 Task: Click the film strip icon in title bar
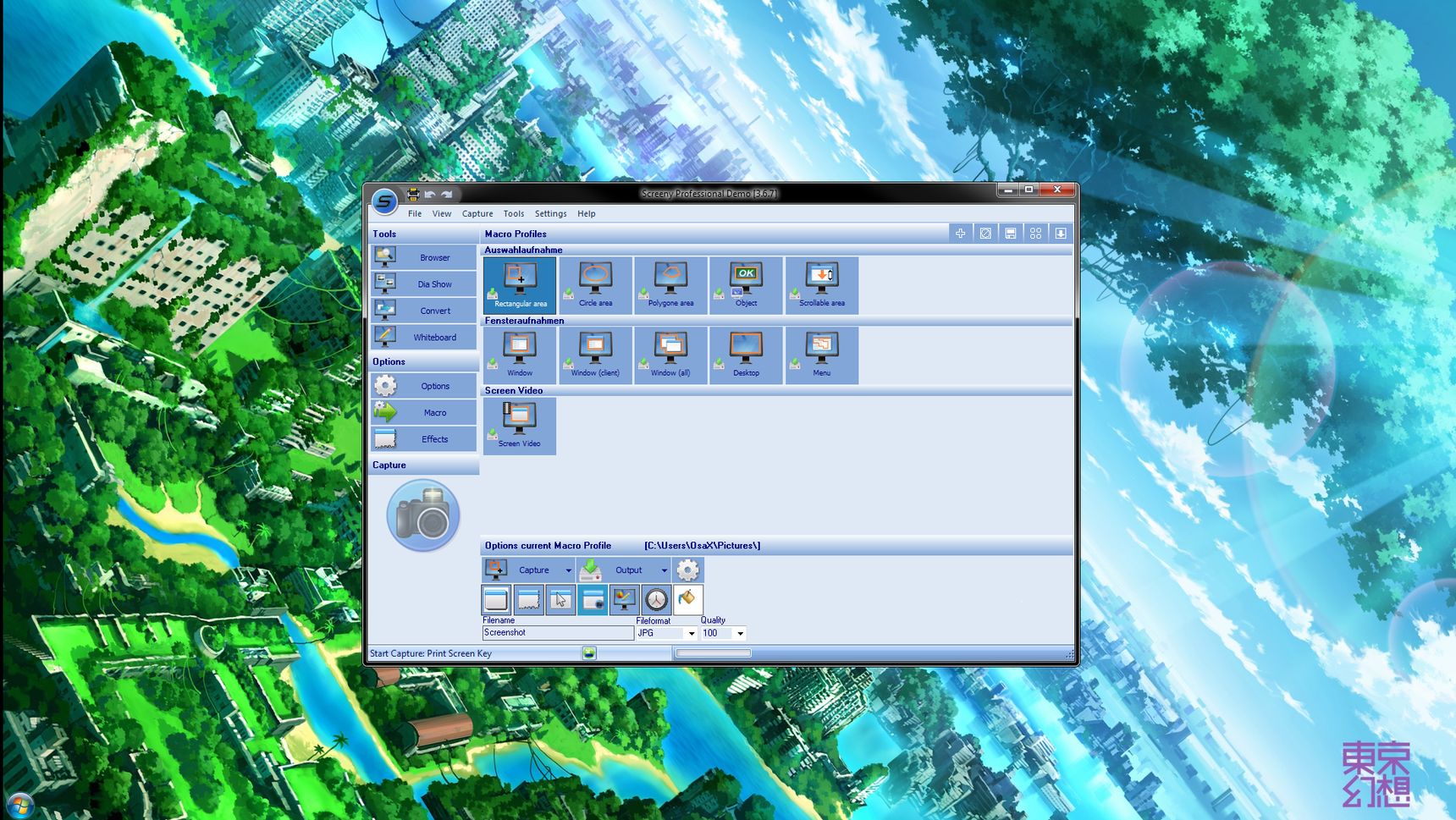tap(413, 194)
